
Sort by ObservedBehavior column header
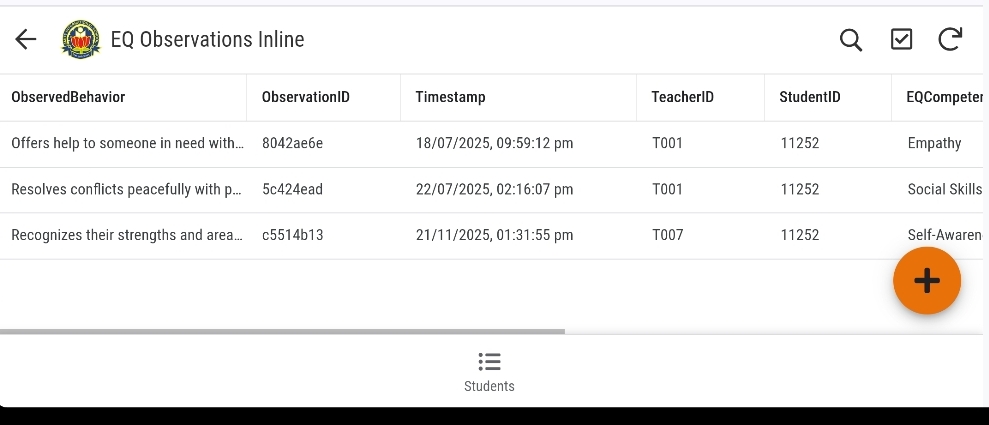pos(68,97)
